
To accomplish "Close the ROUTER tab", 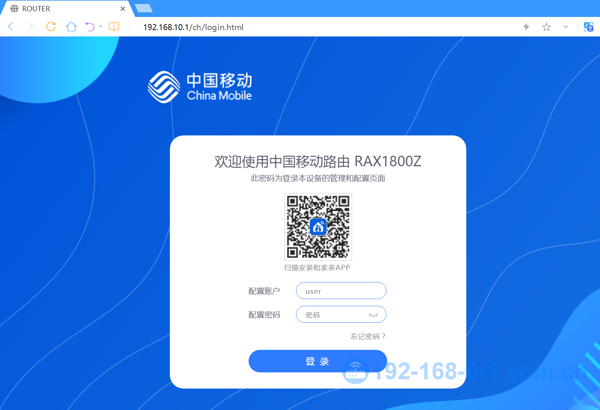I will tap(123, 8).
